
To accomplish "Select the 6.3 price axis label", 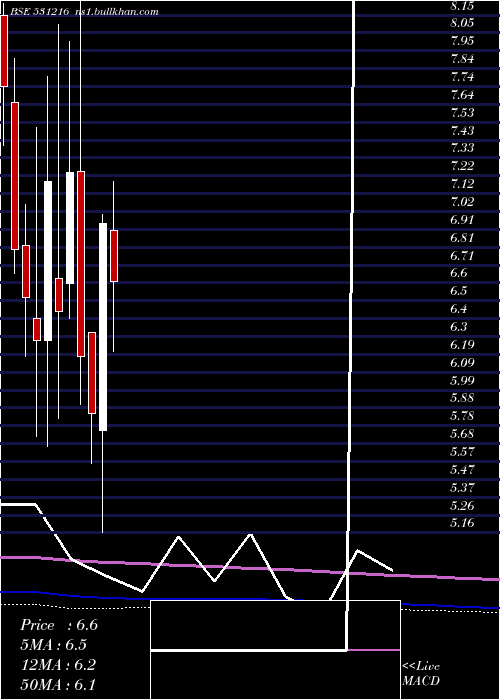I will (x=459, y=327).
